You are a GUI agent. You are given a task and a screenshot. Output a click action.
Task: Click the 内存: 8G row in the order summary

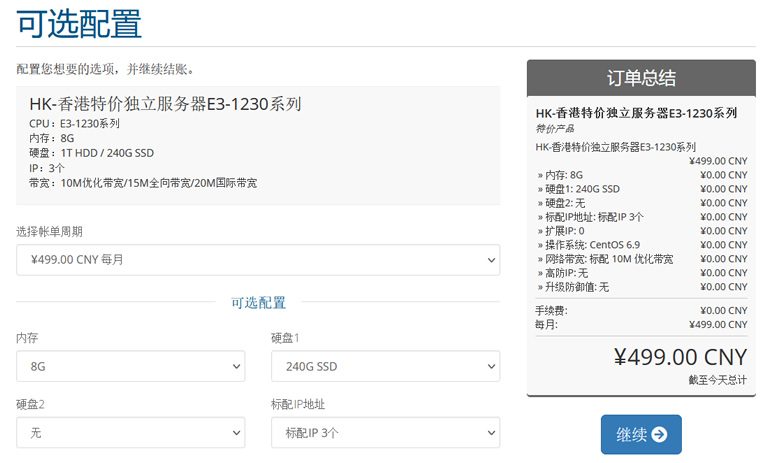[x=641, y=175]
